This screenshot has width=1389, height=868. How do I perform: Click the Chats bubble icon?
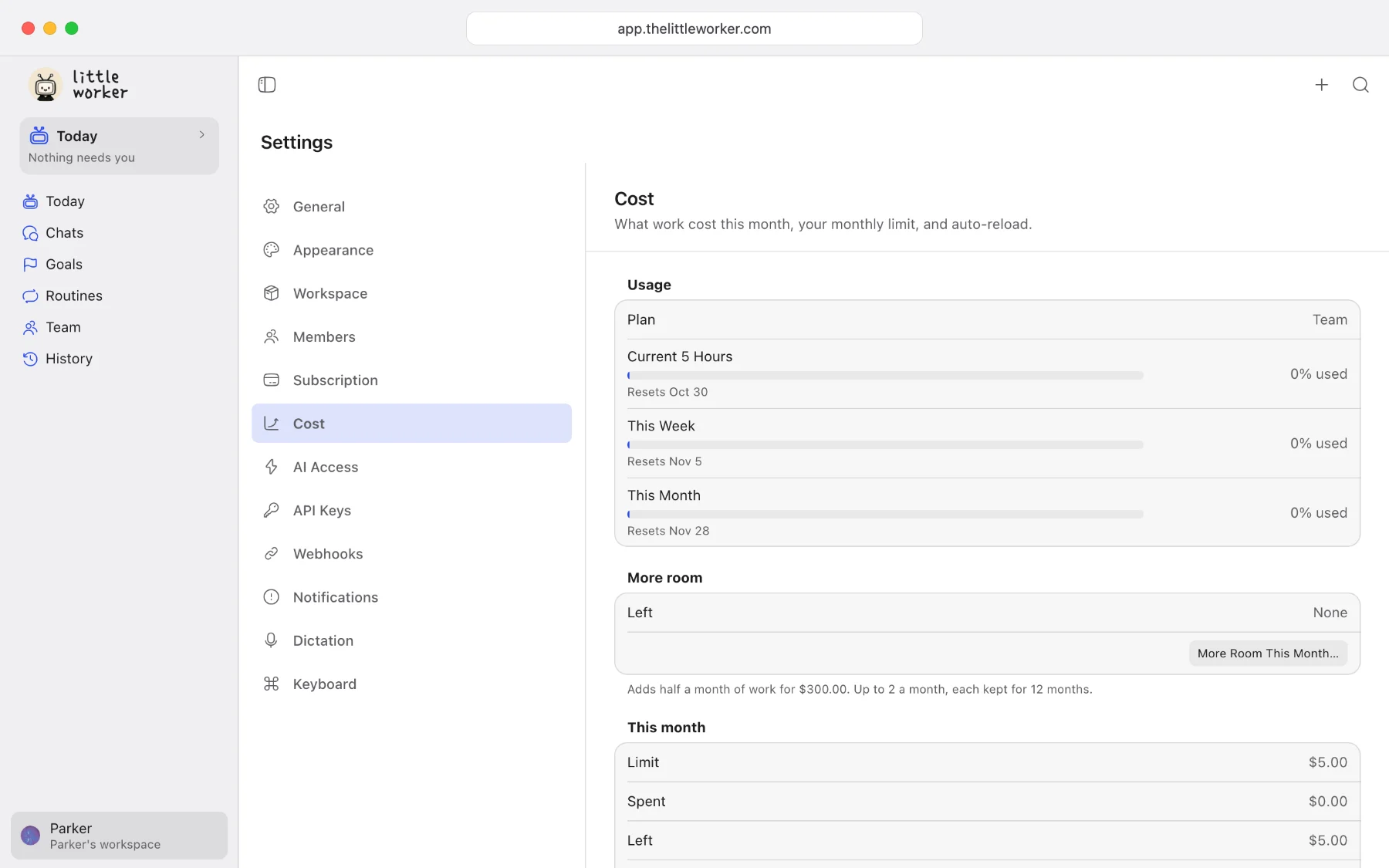(x=30, y=233)
